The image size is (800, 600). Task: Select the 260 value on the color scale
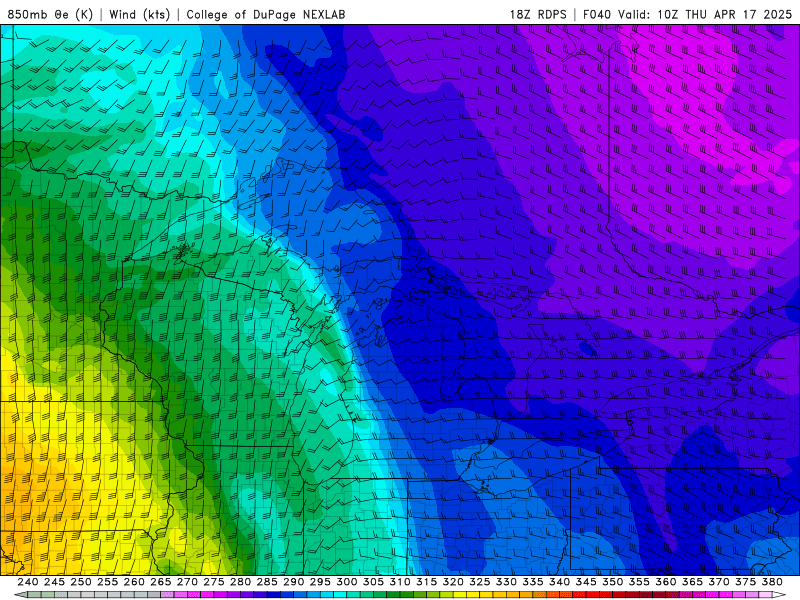pos(134,582)
